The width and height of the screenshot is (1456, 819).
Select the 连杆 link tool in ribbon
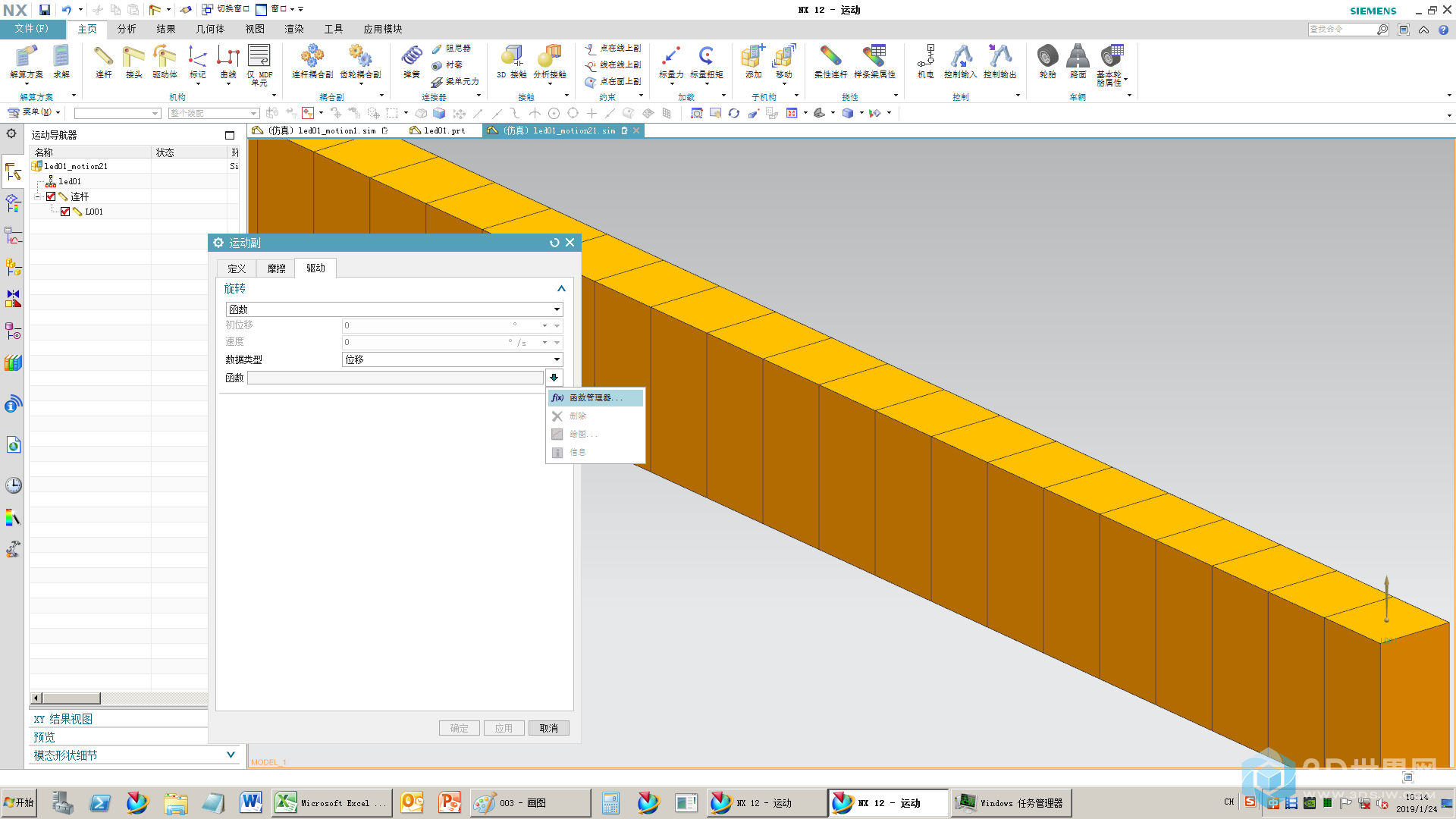[104, 61]
